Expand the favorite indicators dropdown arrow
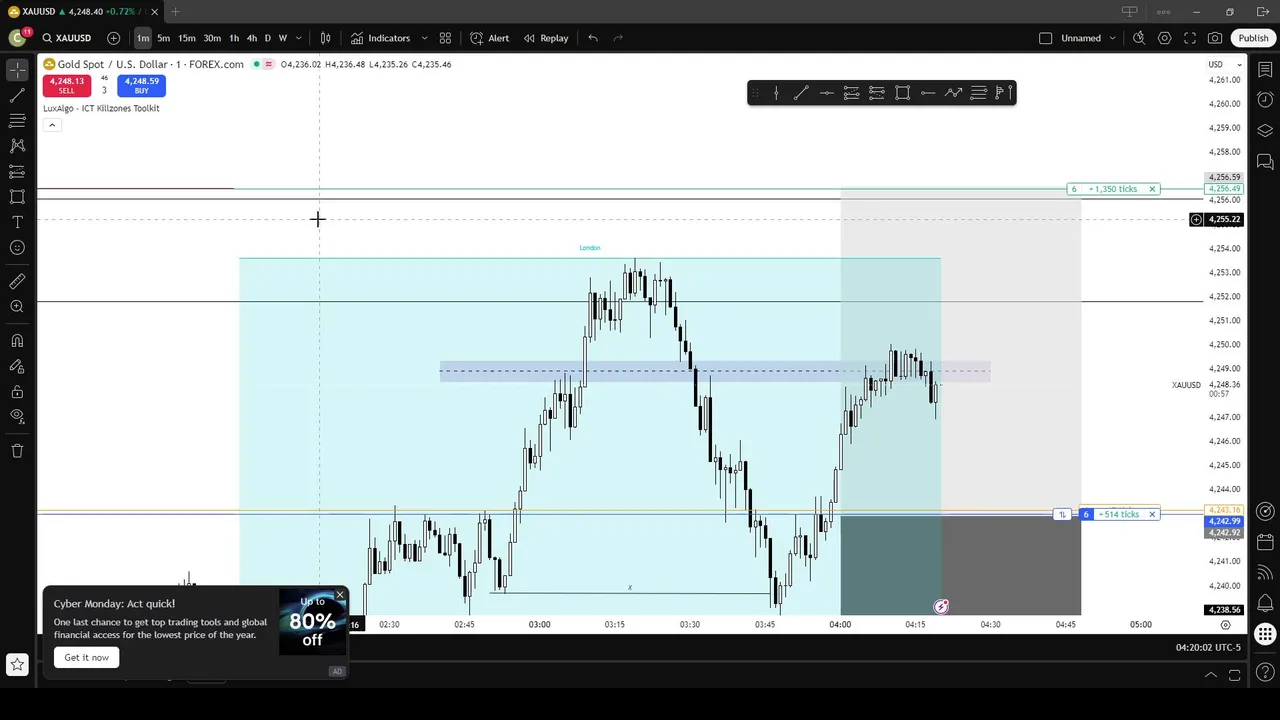Image resolution: width=1280 pixels, height=720 pixels. [x=424, y=38]
